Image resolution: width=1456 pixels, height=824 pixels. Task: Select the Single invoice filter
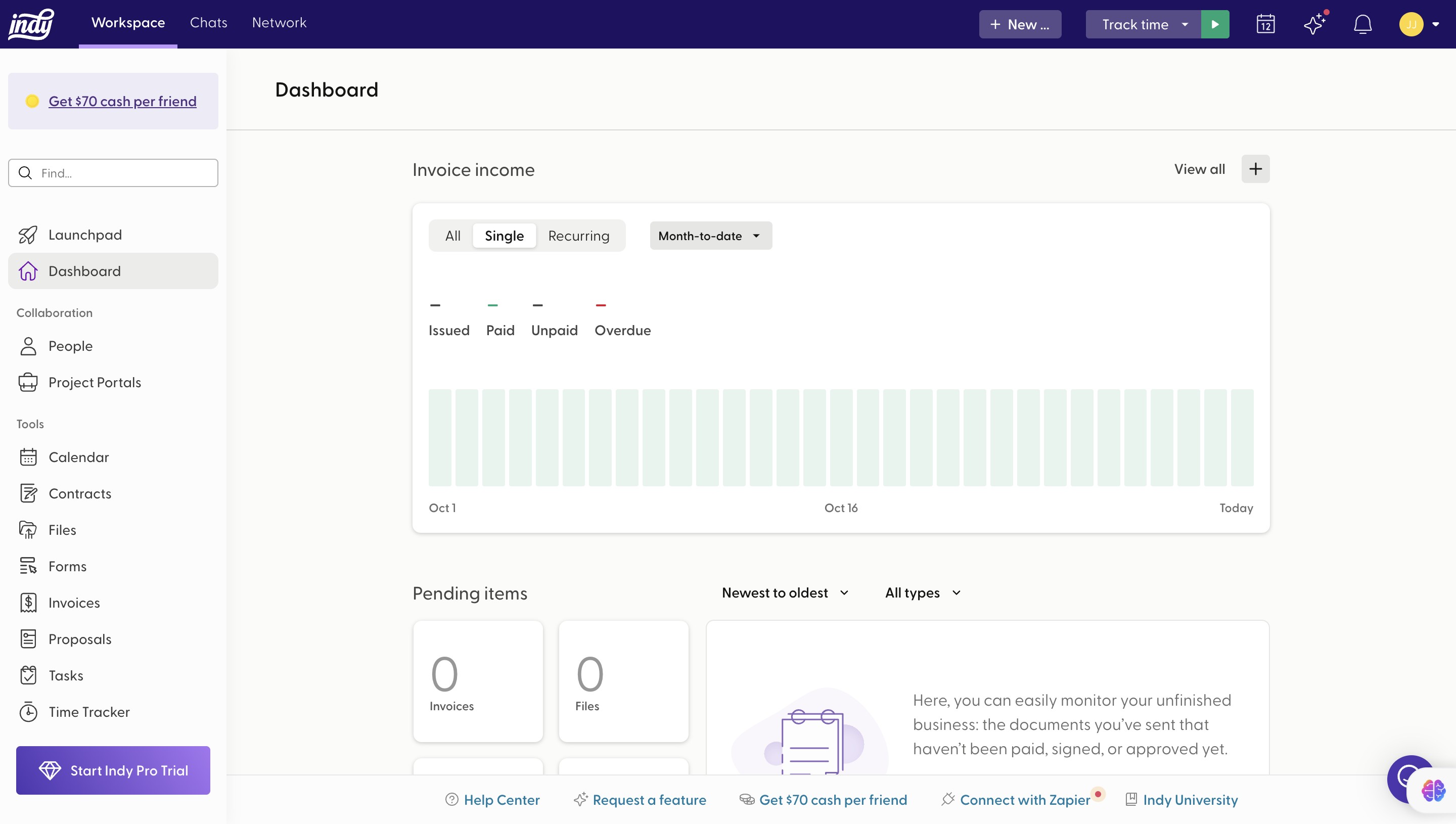point(504,236)
